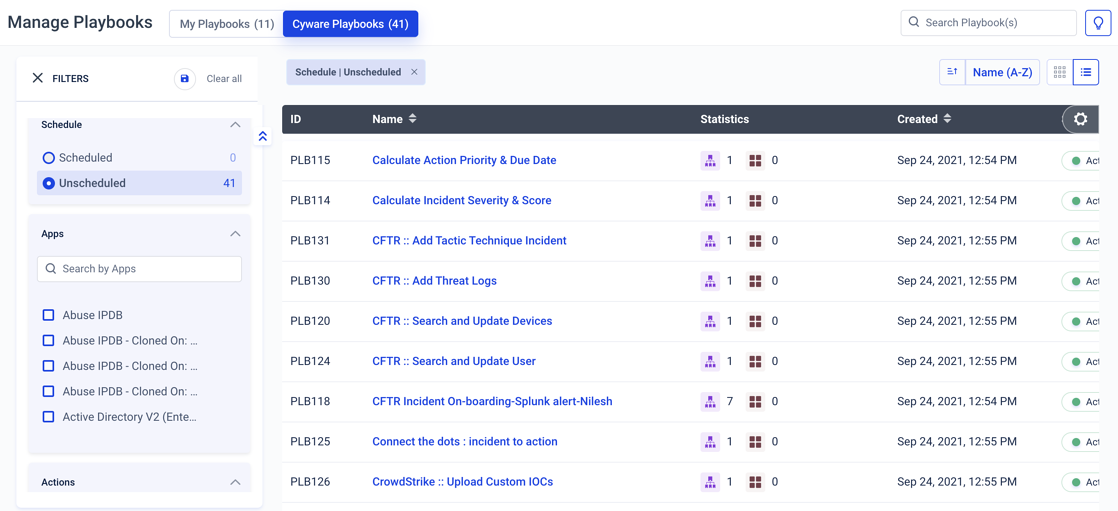Viewport: 1118px width, 511px height.
Task: Click the lightbulb help icon
Action: 1097,23
